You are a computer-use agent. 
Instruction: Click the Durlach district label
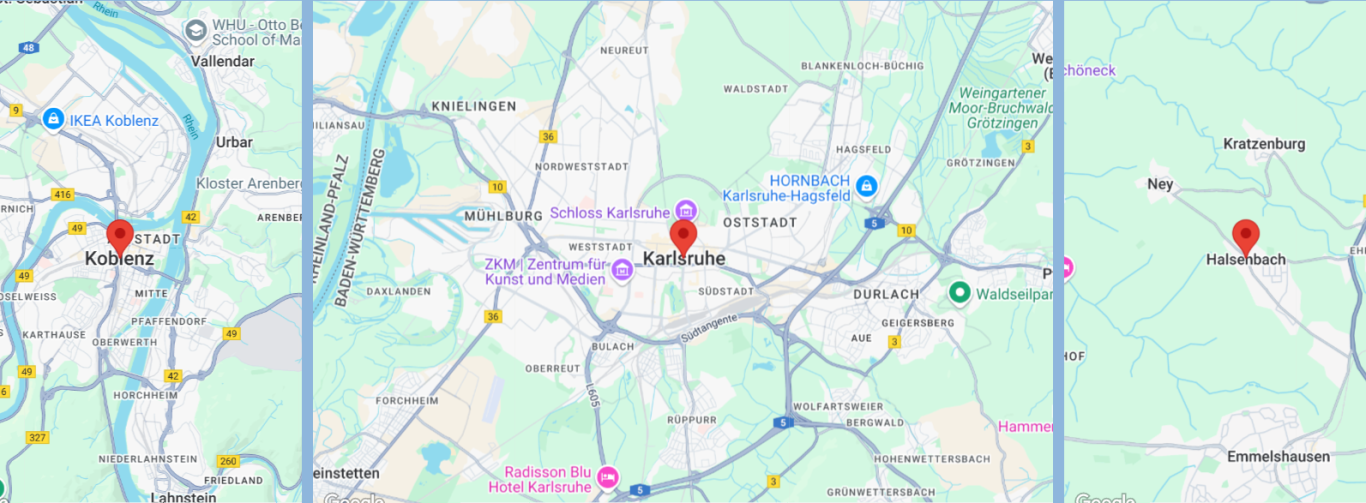click(885, 294)
